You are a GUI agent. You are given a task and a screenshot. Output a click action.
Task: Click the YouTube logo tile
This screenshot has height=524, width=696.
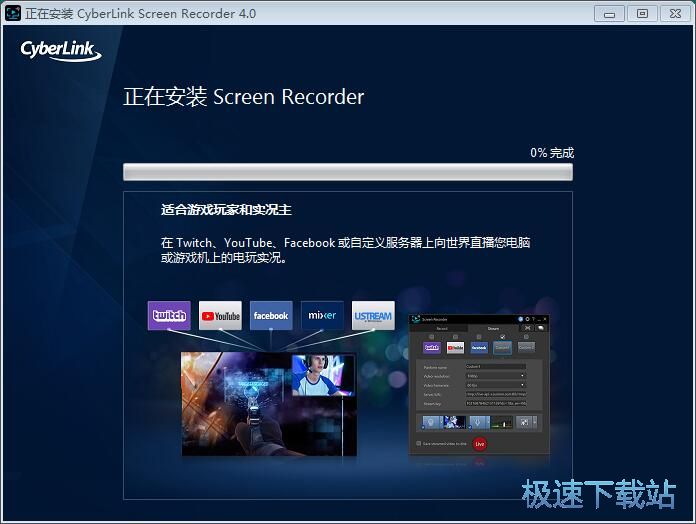[221, 315]
